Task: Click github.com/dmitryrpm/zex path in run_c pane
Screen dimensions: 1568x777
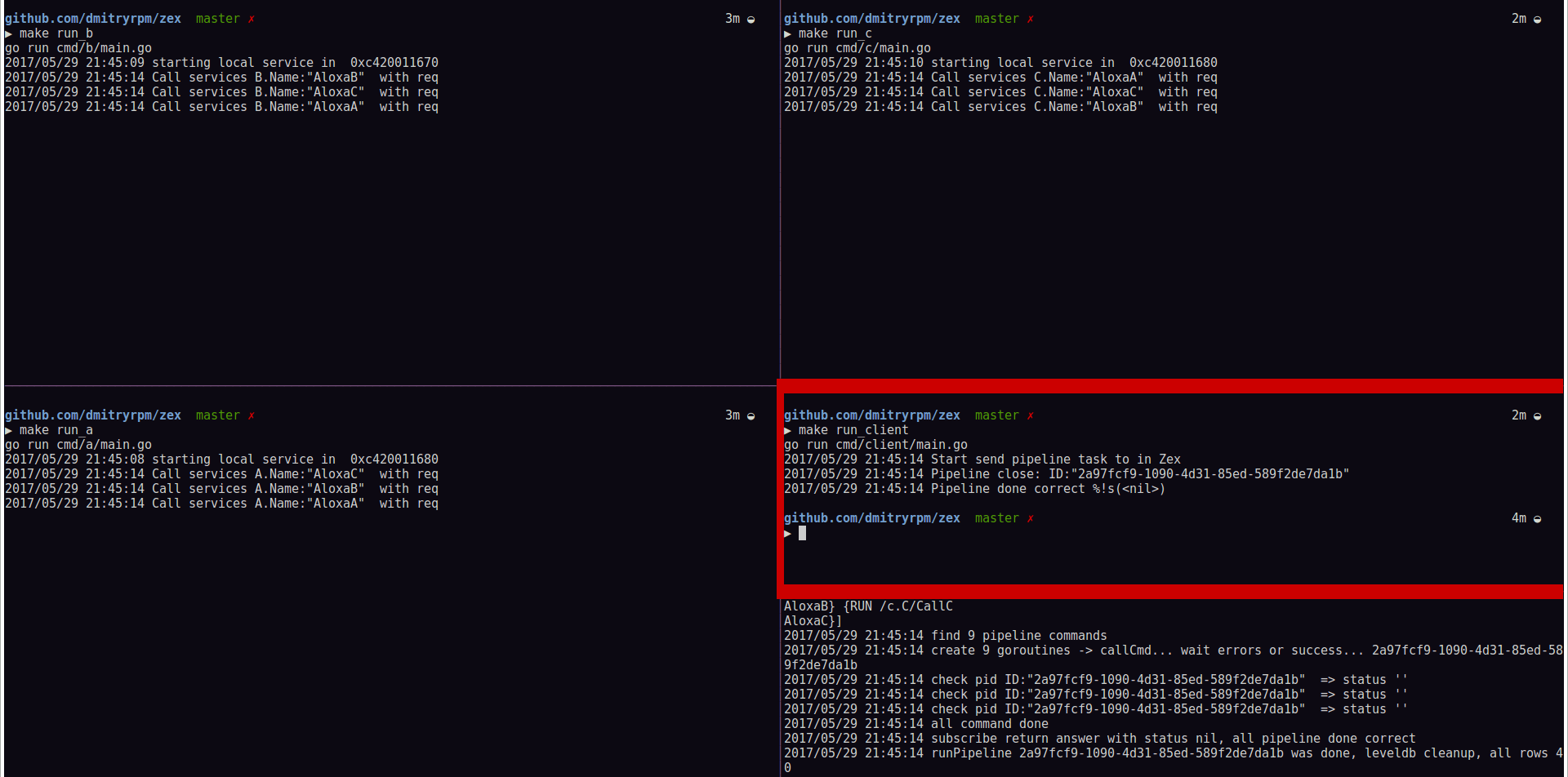Action: 872,19
